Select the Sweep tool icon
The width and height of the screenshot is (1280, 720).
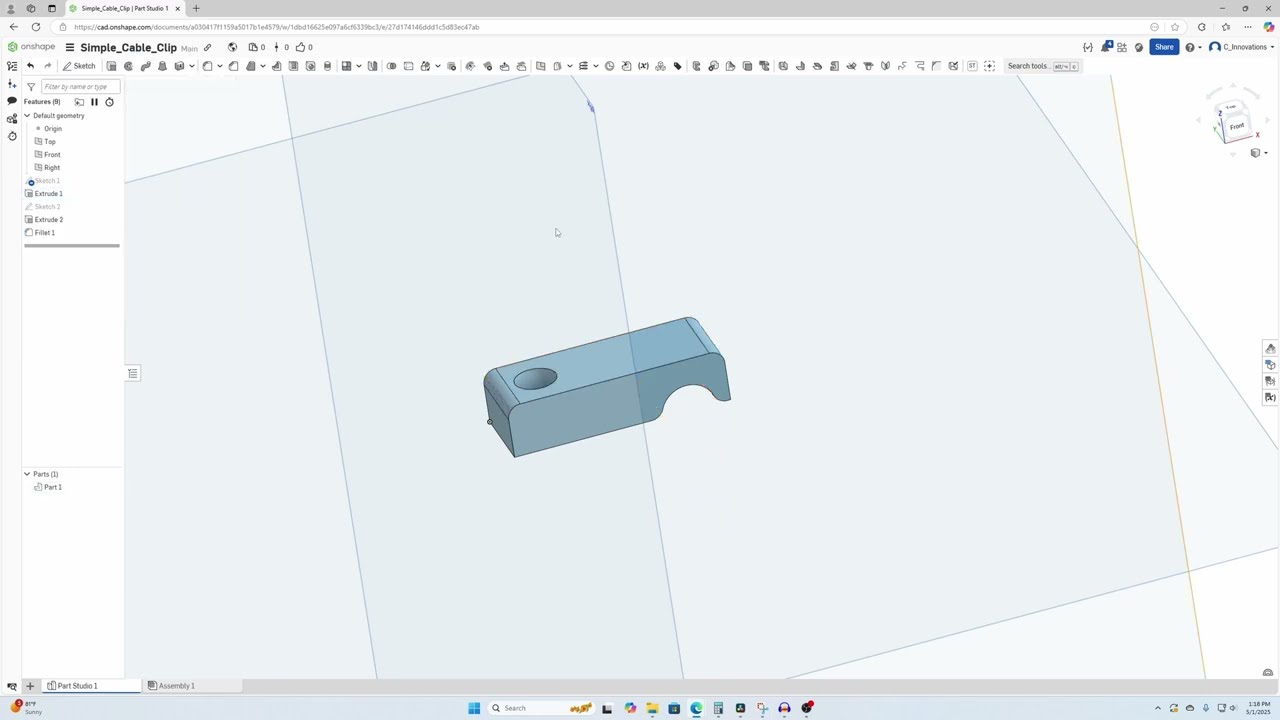(145, 66)
